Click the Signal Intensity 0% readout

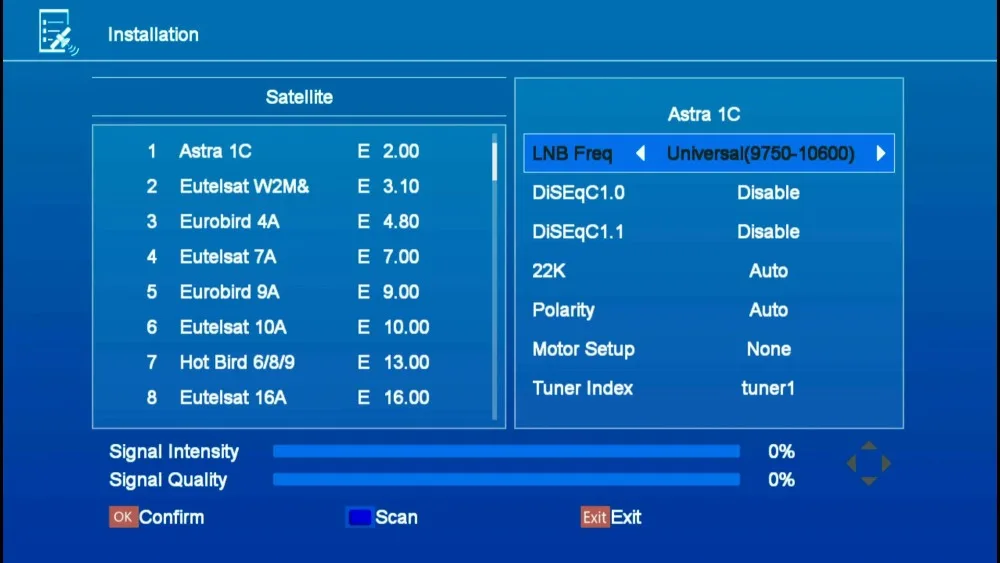tap(781, 451)
